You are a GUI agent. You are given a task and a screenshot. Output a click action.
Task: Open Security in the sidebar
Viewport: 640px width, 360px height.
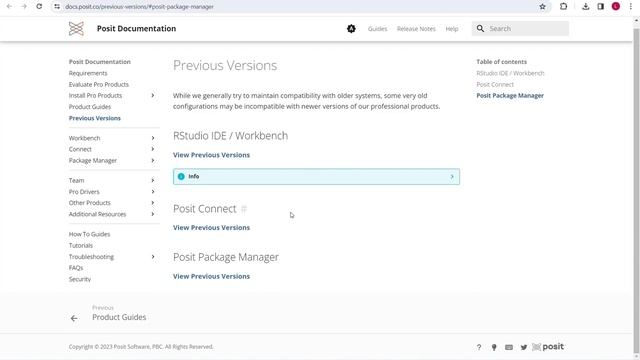coord(80,279)
